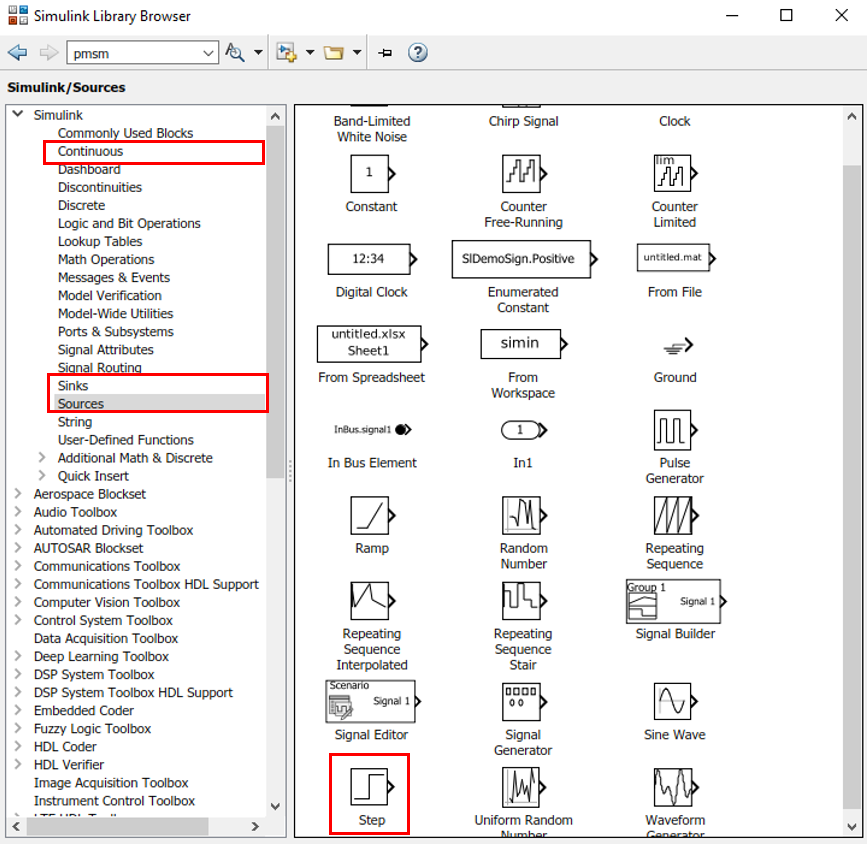The width and height of the screenshot is (867, 844).
Task: Click the search (binoculars) icon
Action: tap(234, 53)
